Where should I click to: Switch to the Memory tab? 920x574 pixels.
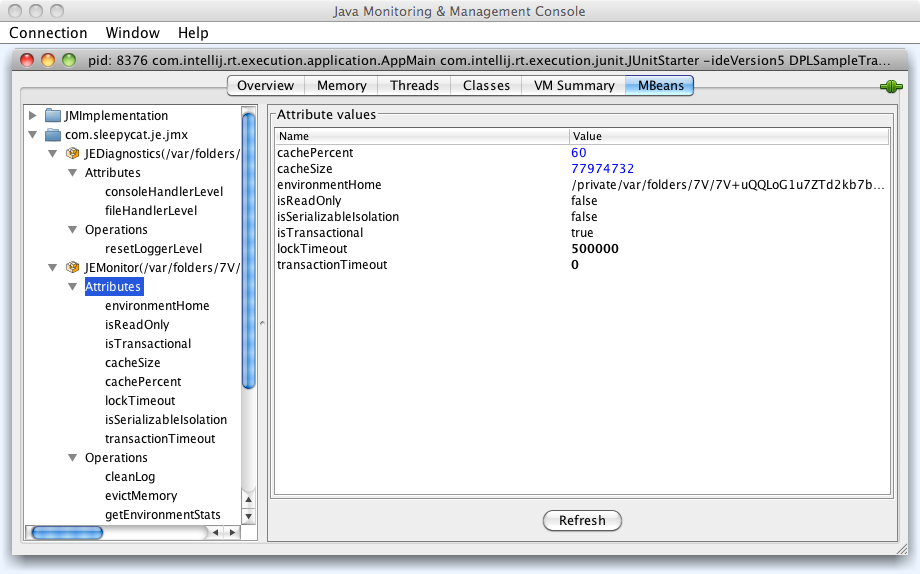[341, 86]
